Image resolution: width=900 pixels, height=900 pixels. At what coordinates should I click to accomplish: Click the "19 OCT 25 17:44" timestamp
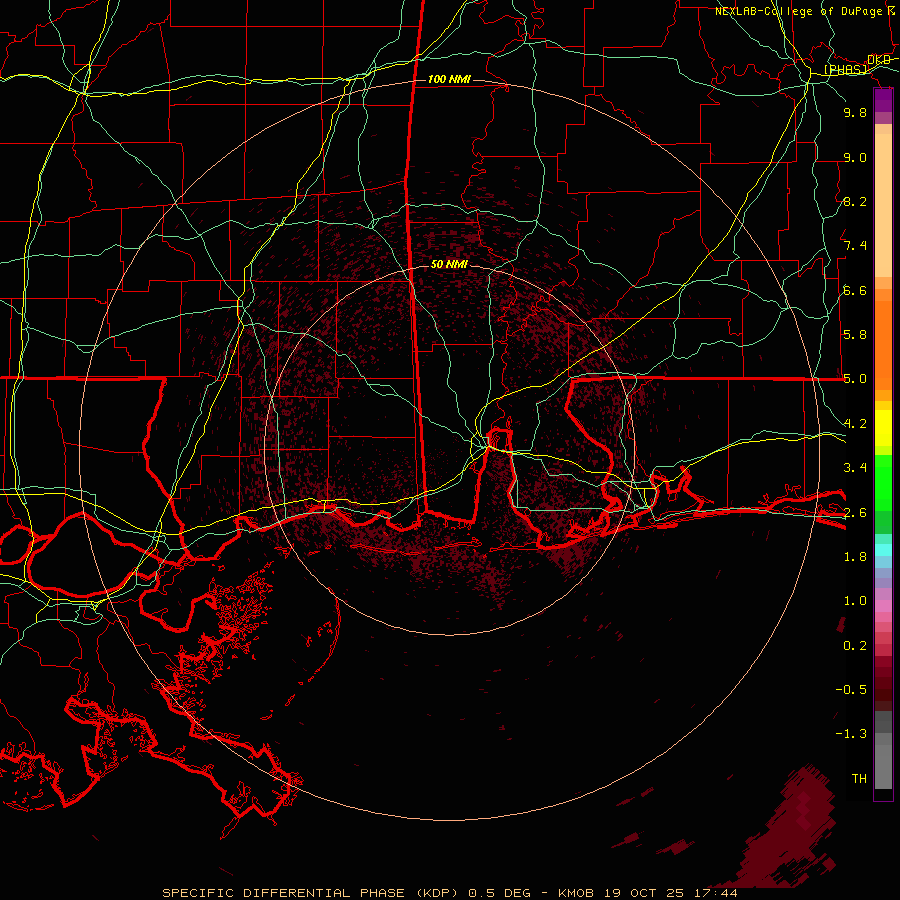(670, 893)
